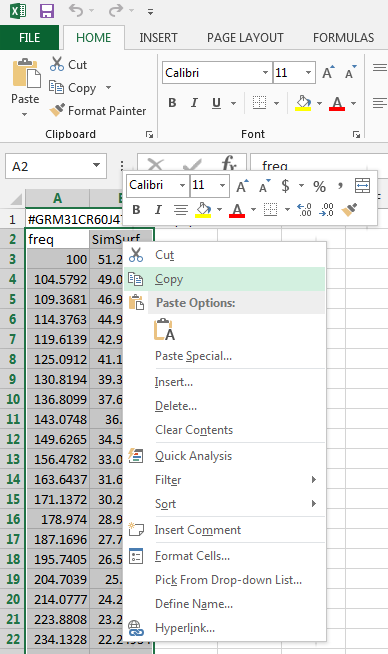The image size is (388, 654).
Task: Click the Paste keep text only icon
Action: click(x=165, y=330)
